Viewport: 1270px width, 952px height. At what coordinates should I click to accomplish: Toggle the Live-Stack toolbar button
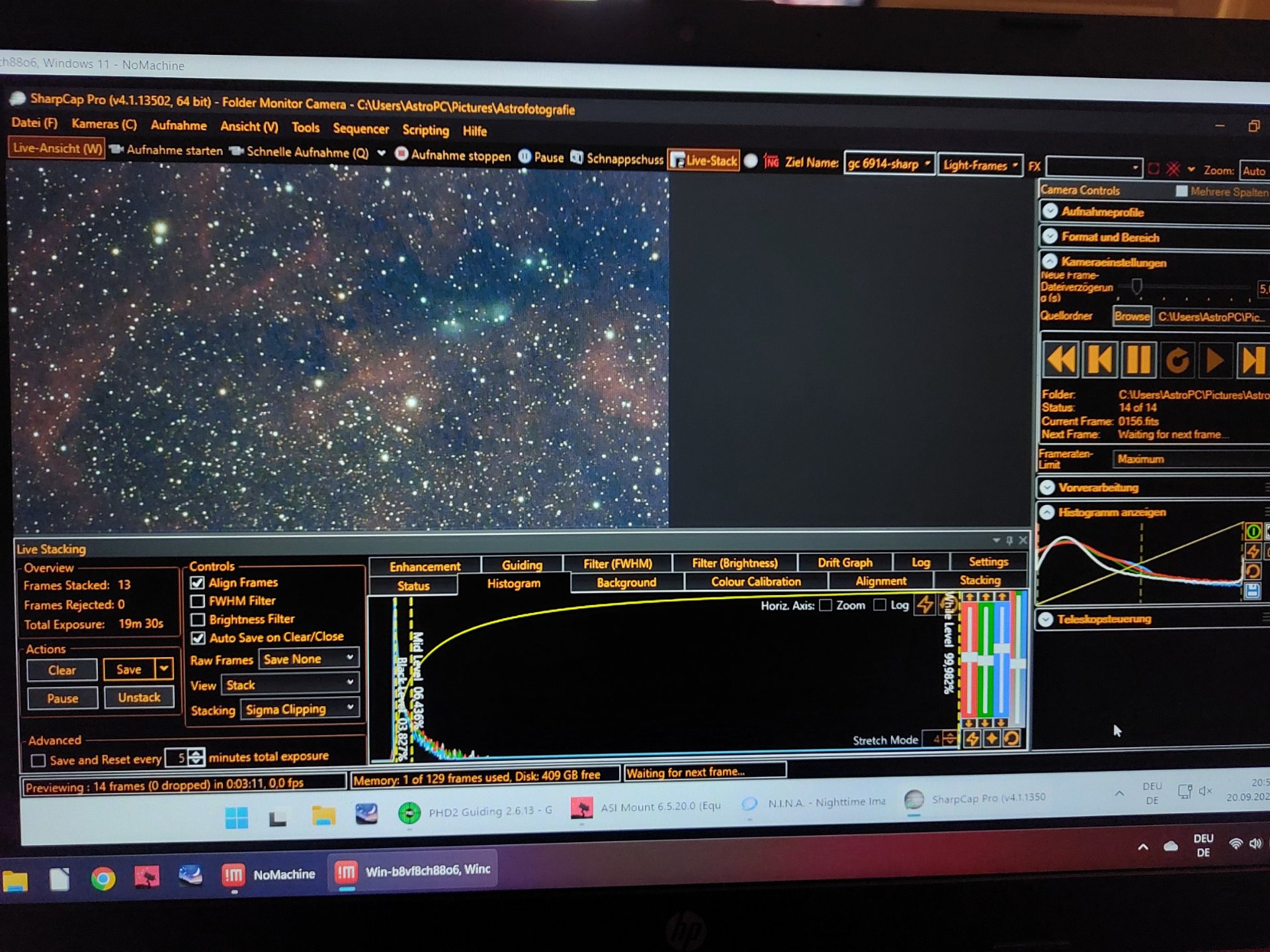(x=703, y=160)
